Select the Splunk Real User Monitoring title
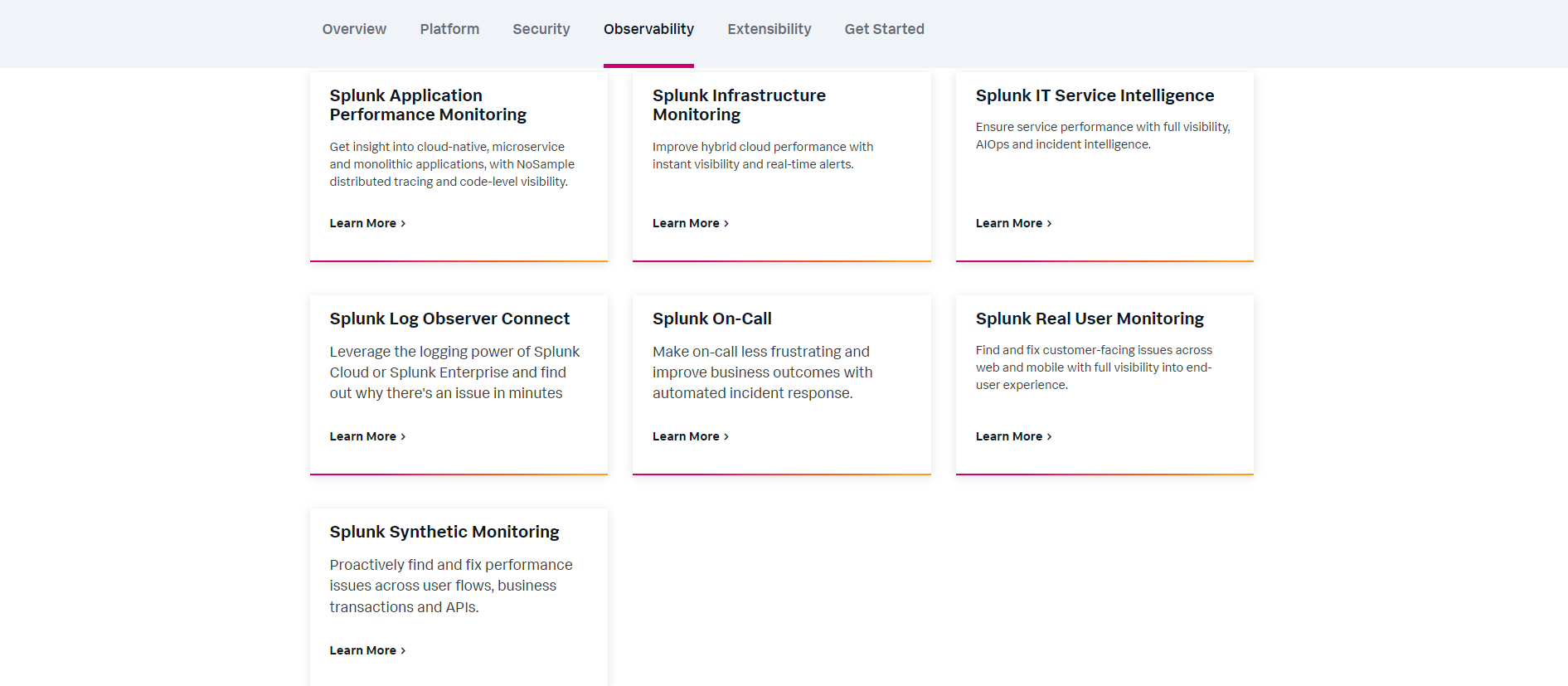 (x=1090, y=319)
